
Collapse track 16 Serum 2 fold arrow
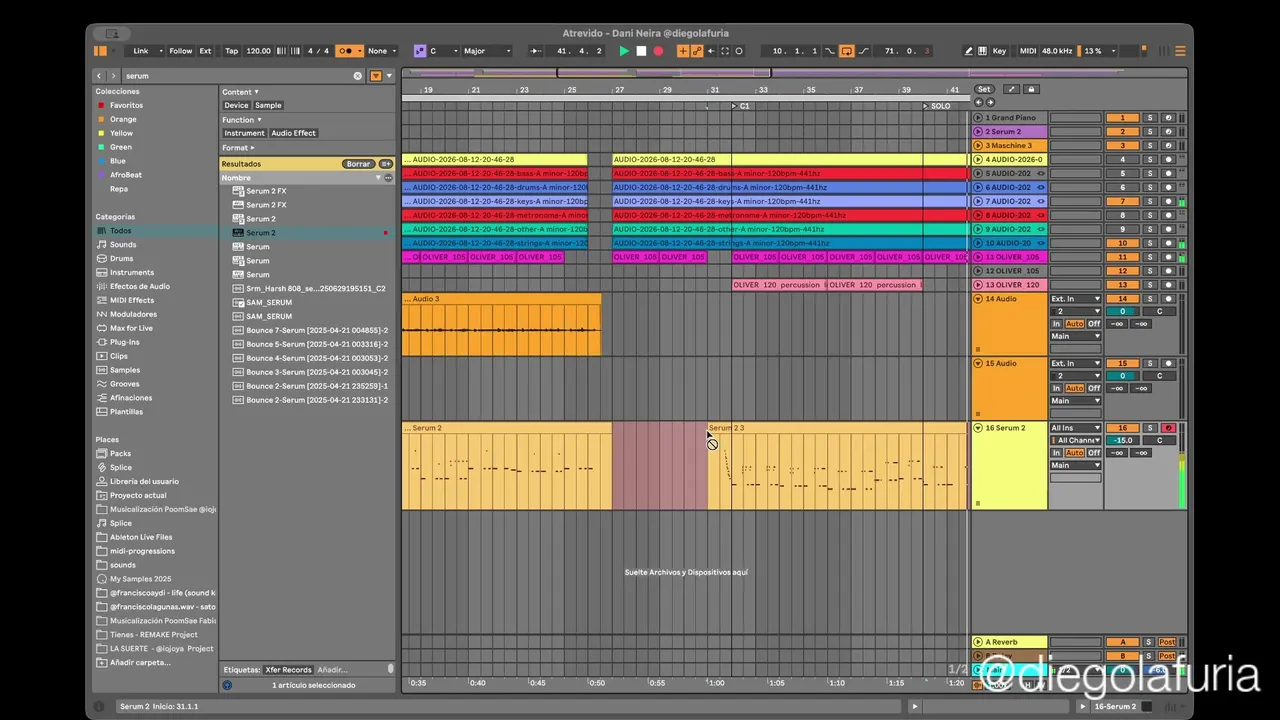click(x=978, y=428)
